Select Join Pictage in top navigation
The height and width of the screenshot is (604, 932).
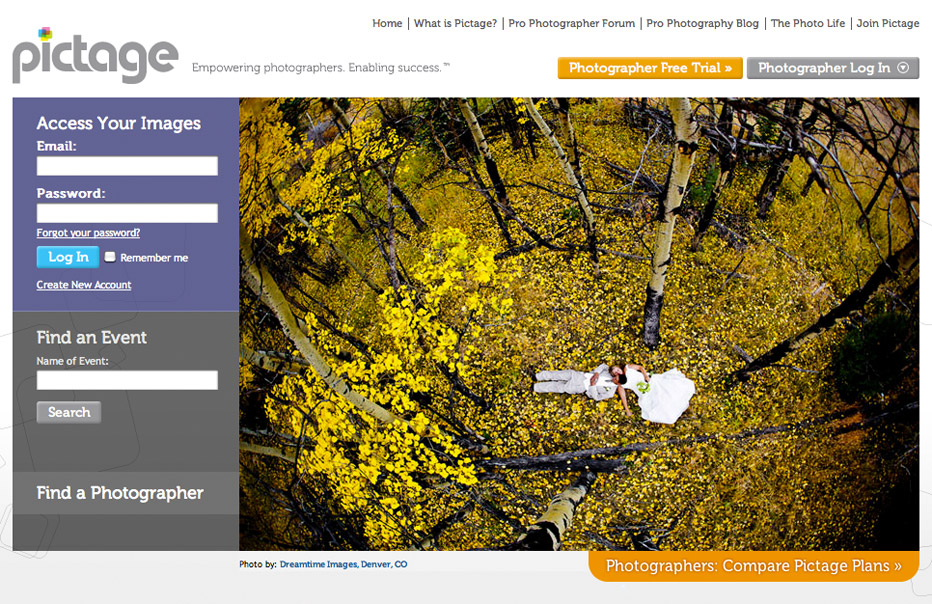(887, 23)
